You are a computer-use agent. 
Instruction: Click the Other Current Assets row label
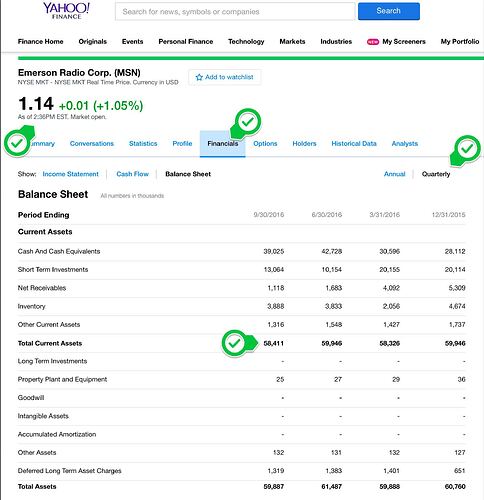pos(49,325)
